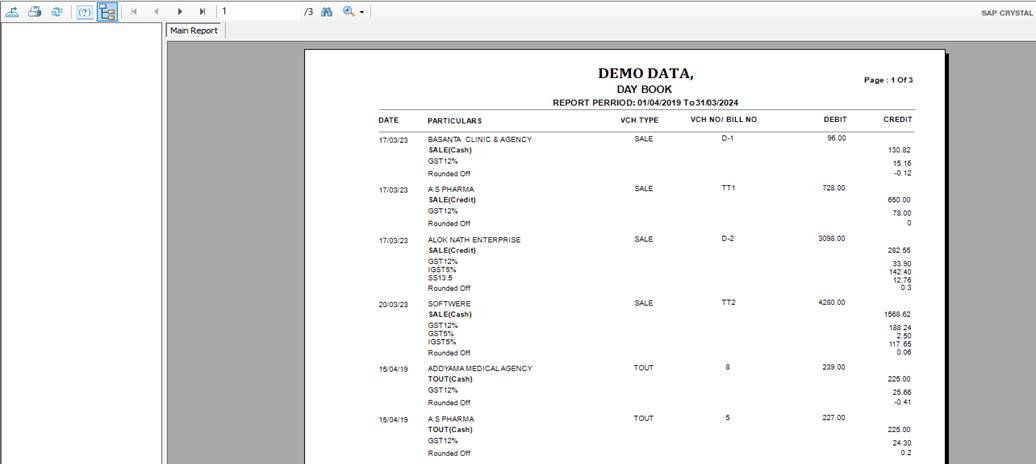The image size is (1036, 464).
Task: Go to the next page
Action: click(180, 11)
